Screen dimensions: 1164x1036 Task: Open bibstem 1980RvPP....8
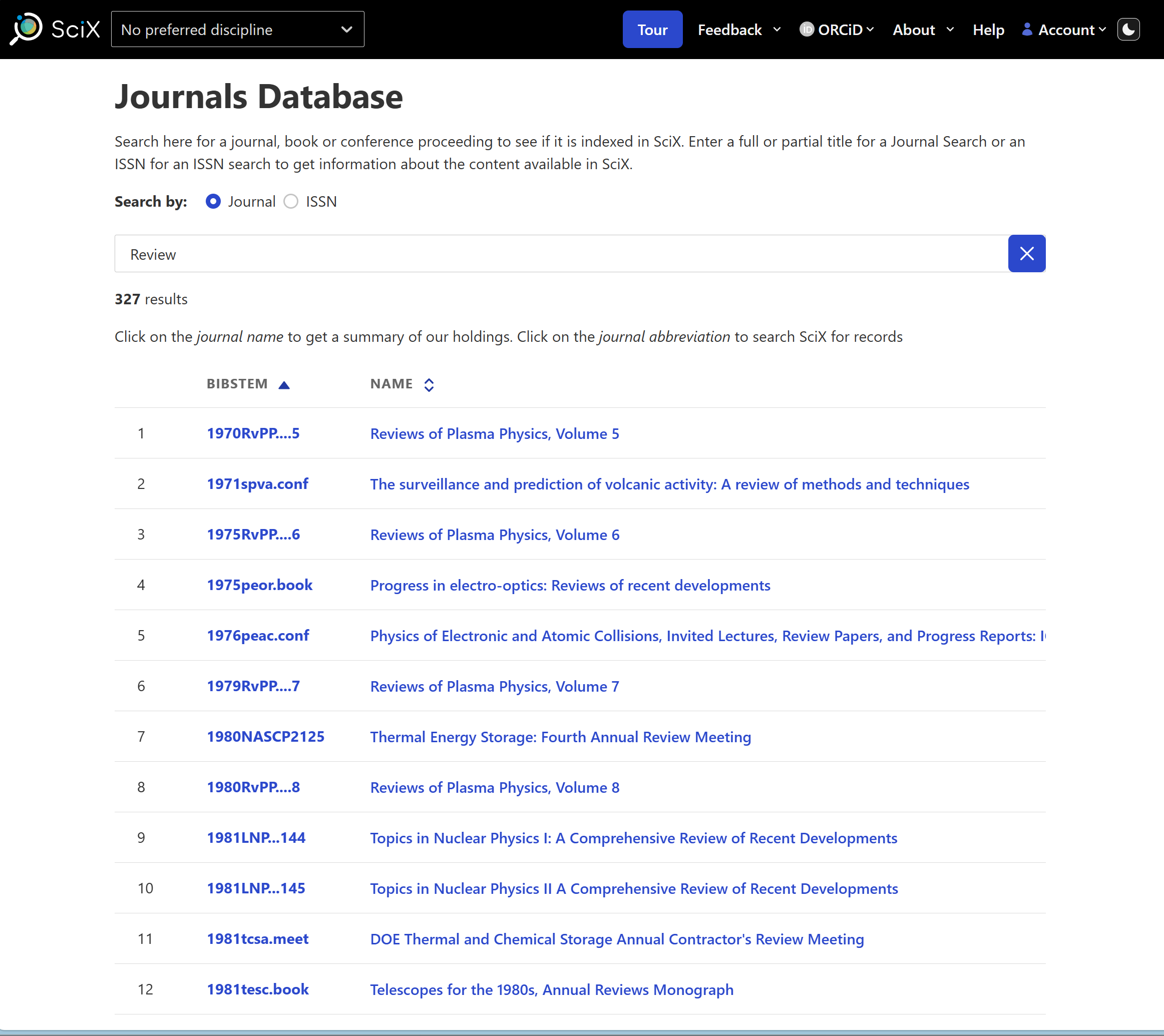(253, 787)
